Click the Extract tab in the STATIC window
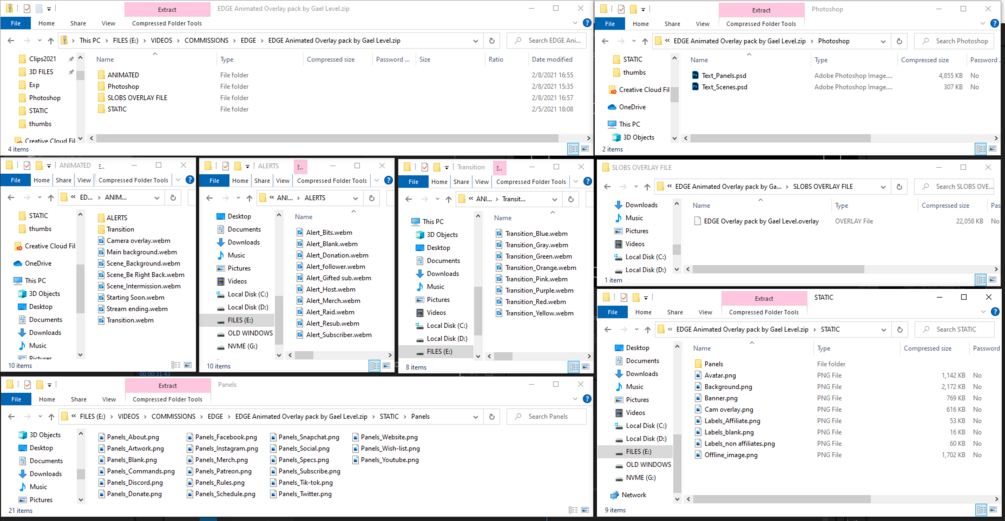1005x521 pixels. point(764,298)
